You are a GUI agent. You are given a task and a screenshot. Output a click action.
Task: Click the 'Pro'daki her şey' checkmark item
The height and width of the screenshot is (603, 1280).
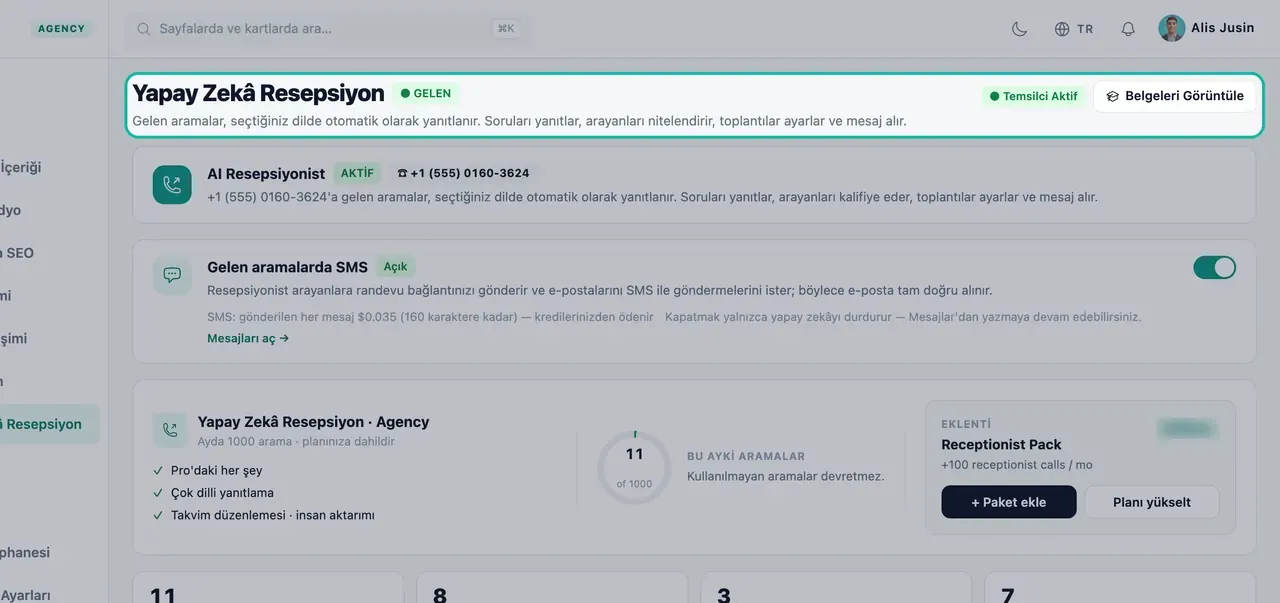pyautogui.click(x=208, y=470)
